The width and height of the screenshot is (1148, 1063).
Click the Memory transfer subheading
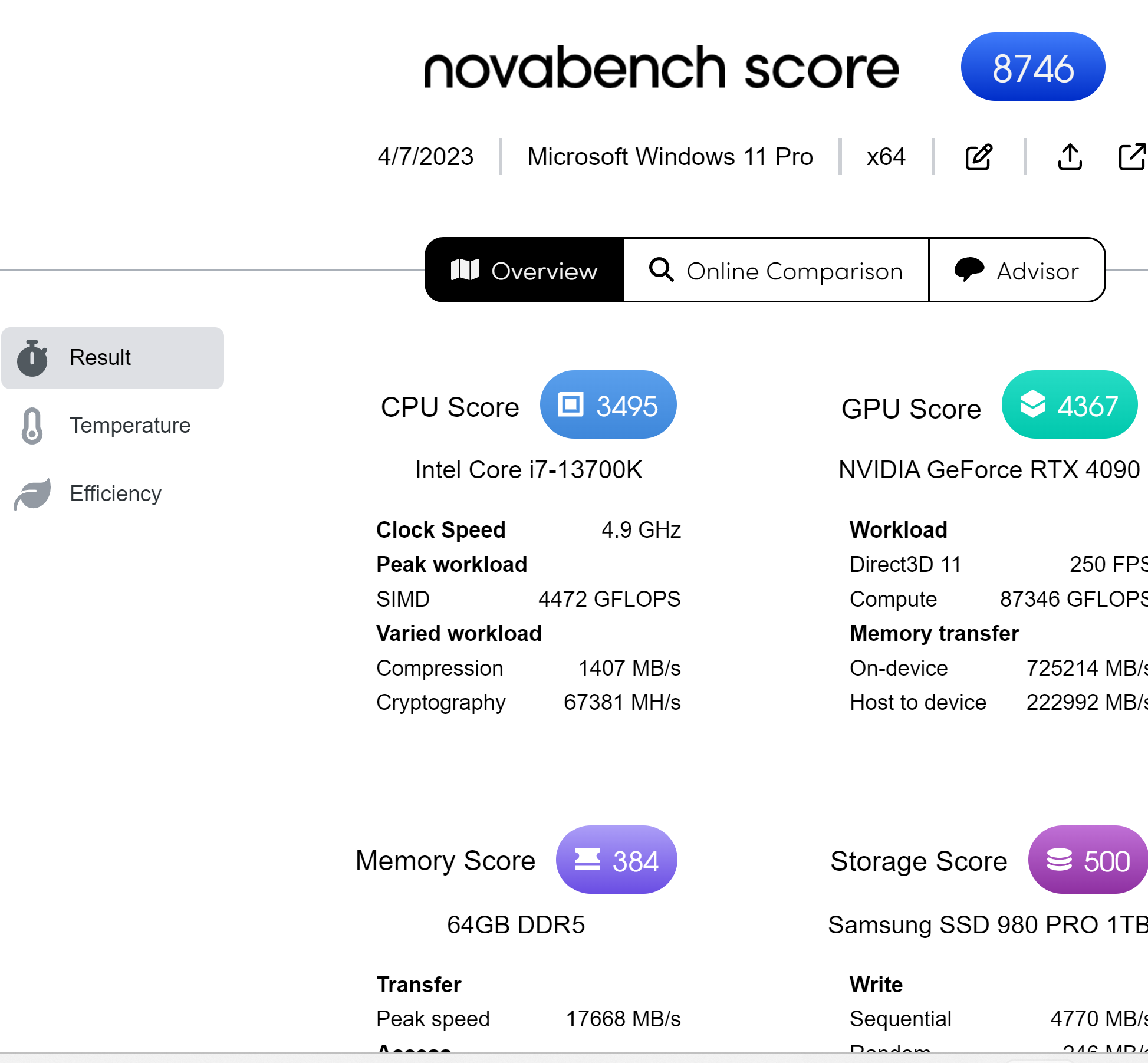click(934, 633)
